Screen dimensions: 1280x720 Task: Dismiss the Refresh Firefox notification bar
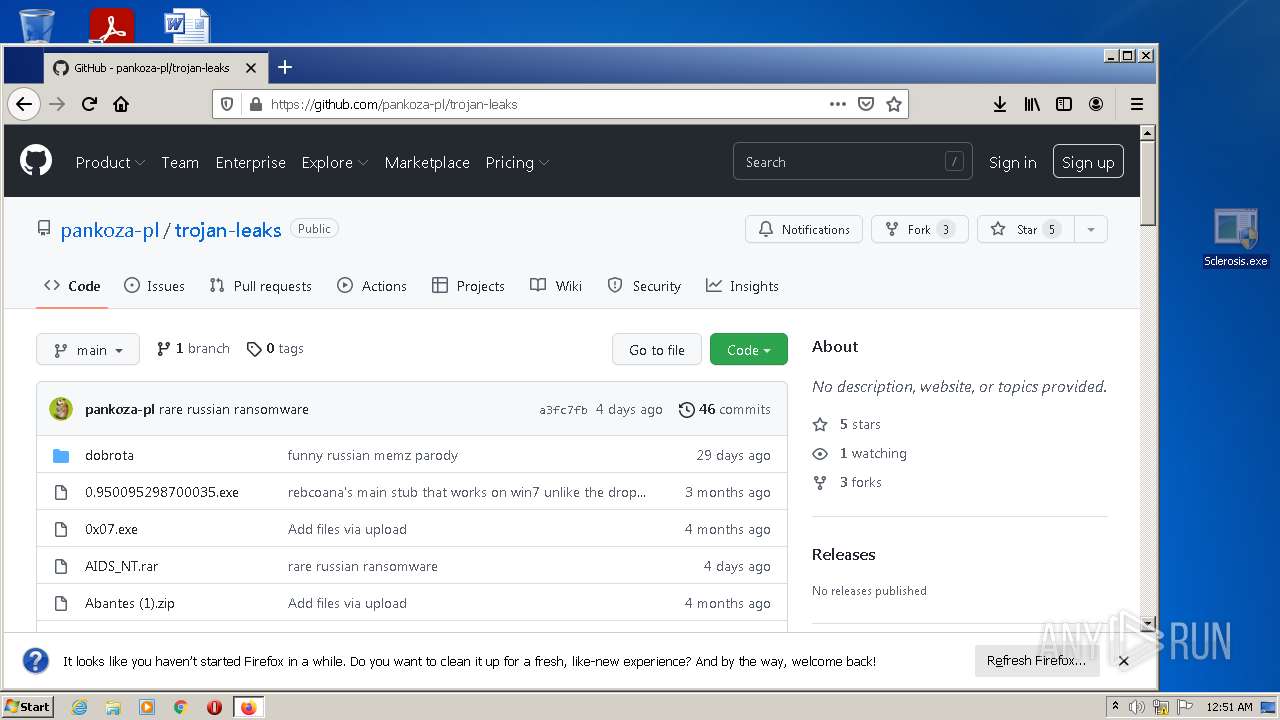[1123, 661]
